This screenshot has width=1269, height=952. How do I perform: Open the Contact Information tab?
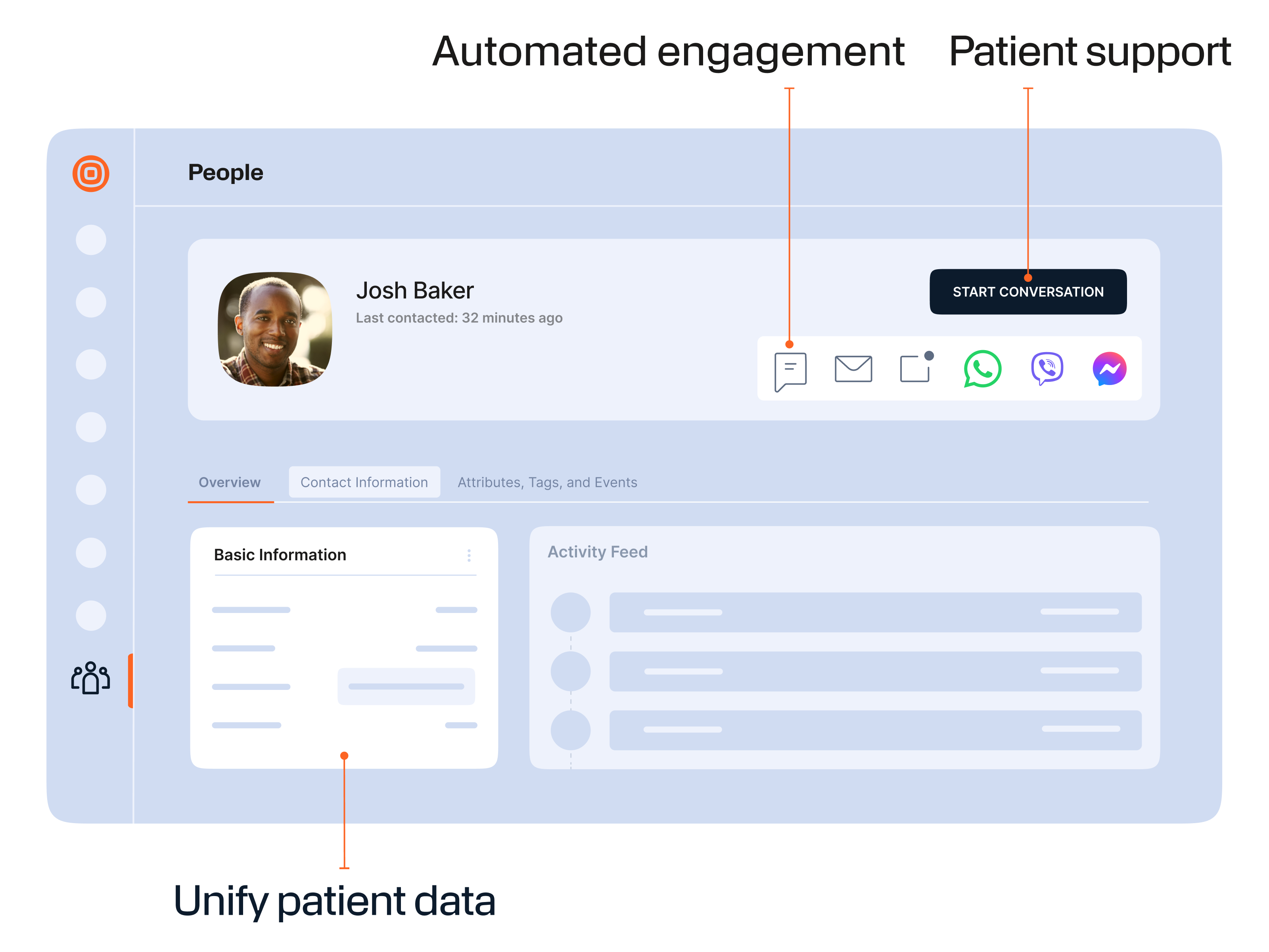click(364, 482)
